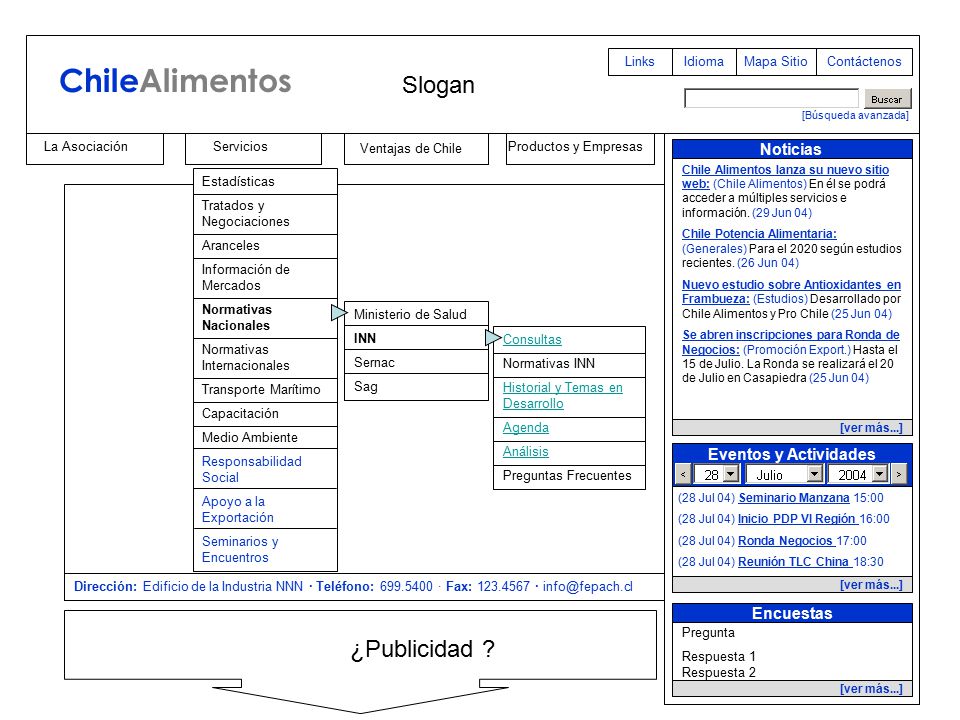This screenshot has height=720, width=960.
Task: Open the La Asociación tab
Action: 95,148
